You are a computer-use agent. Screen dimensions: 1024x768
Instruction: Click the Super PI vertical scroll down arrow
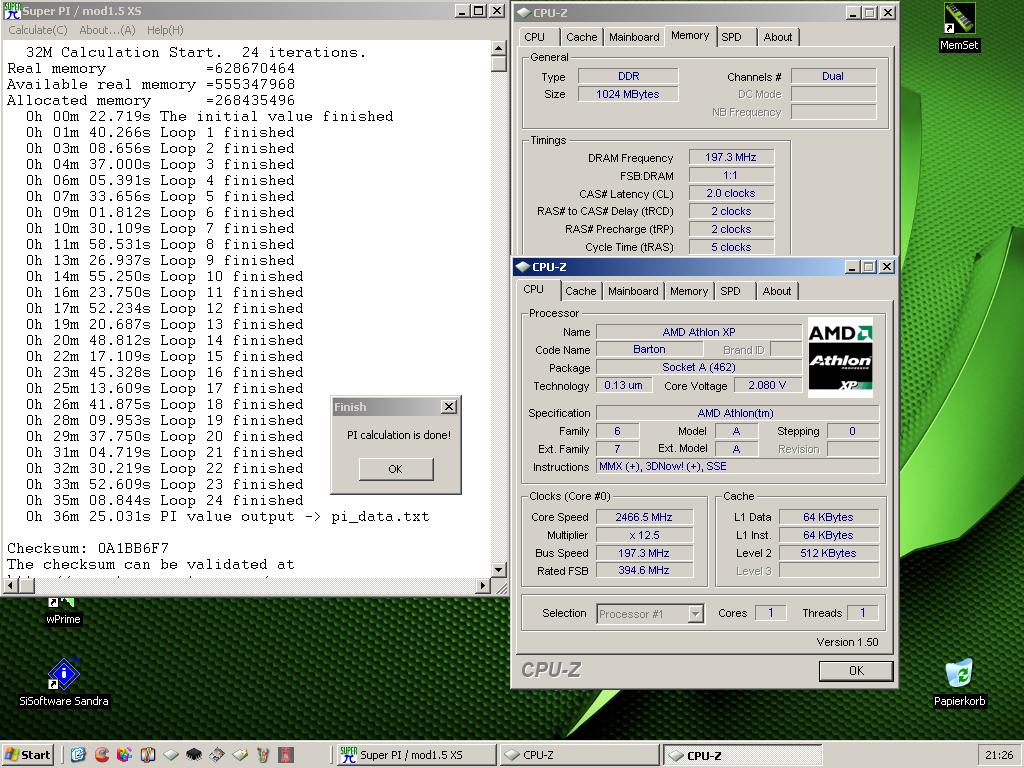pos(498,569)
